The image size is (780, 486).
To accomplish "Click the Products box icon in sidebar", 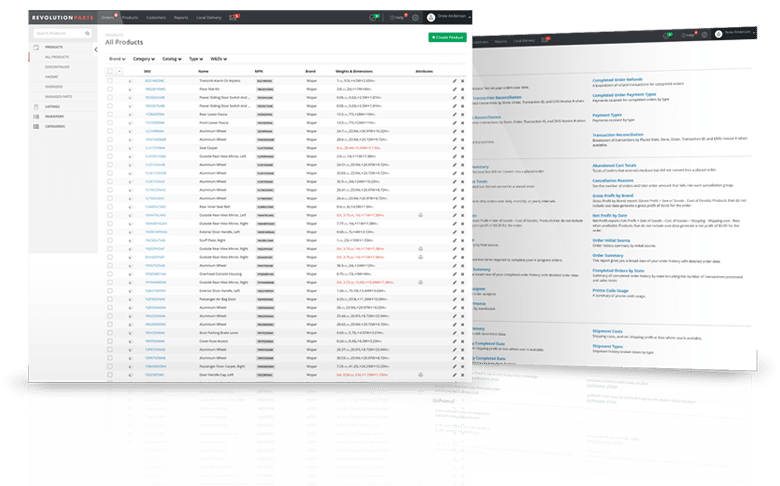I will point(37,48).
